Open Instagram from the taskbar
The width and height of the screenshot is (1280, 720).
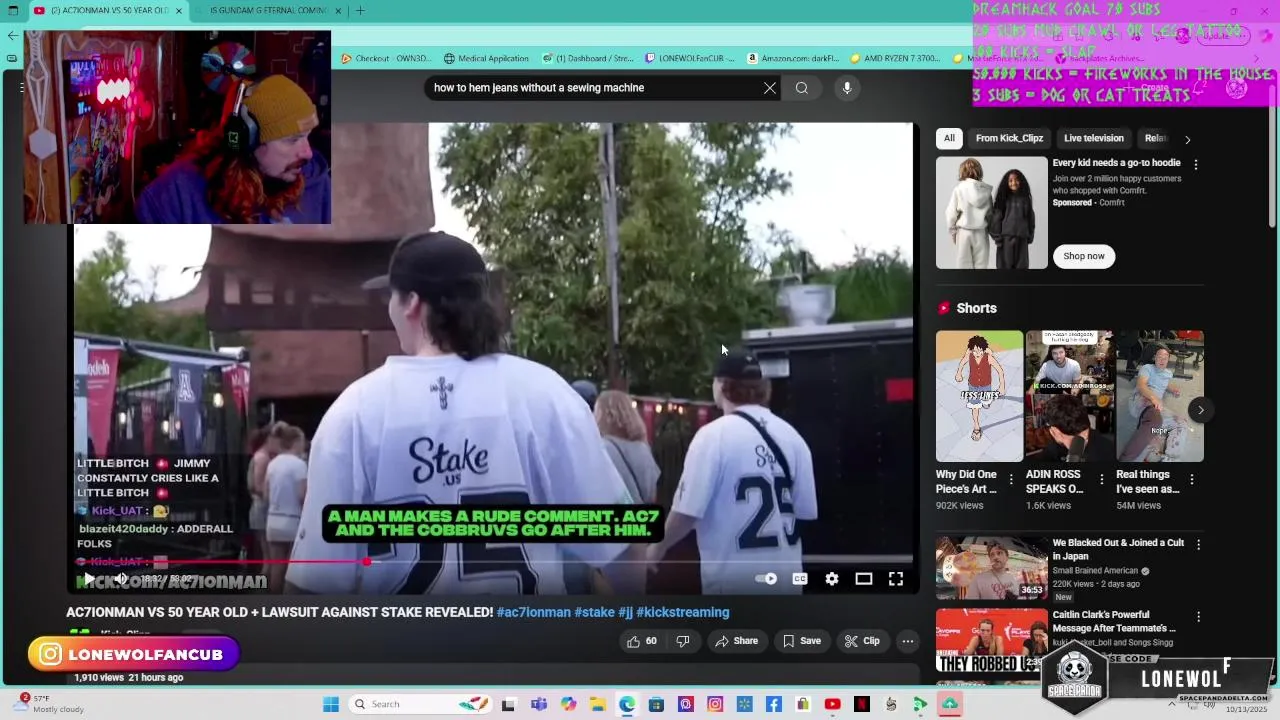click(715, 704)
